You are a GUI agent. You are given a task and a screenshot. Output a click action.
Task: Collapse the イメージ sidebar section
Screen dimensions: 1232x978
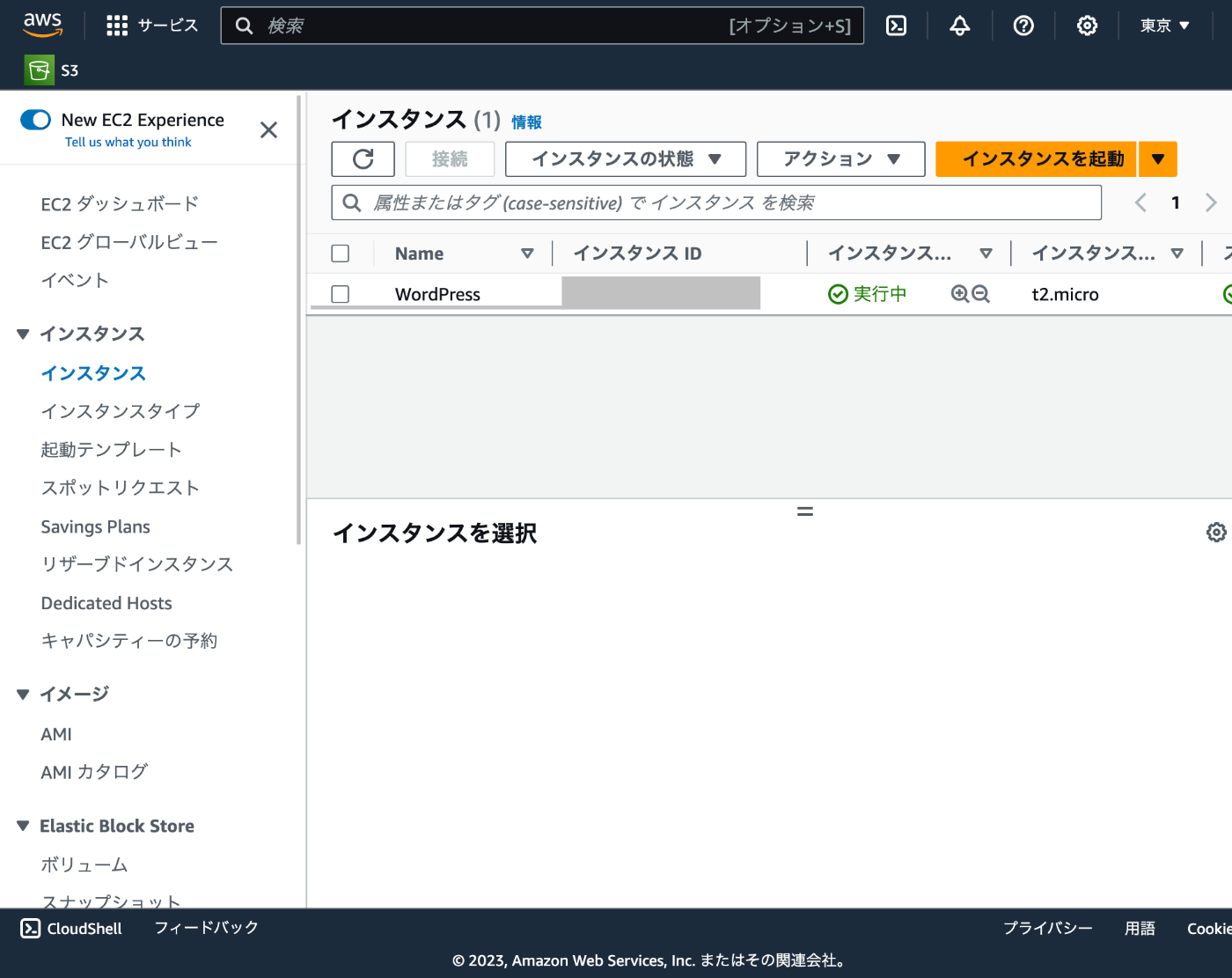pyautogui.click(x=23, y=694)
